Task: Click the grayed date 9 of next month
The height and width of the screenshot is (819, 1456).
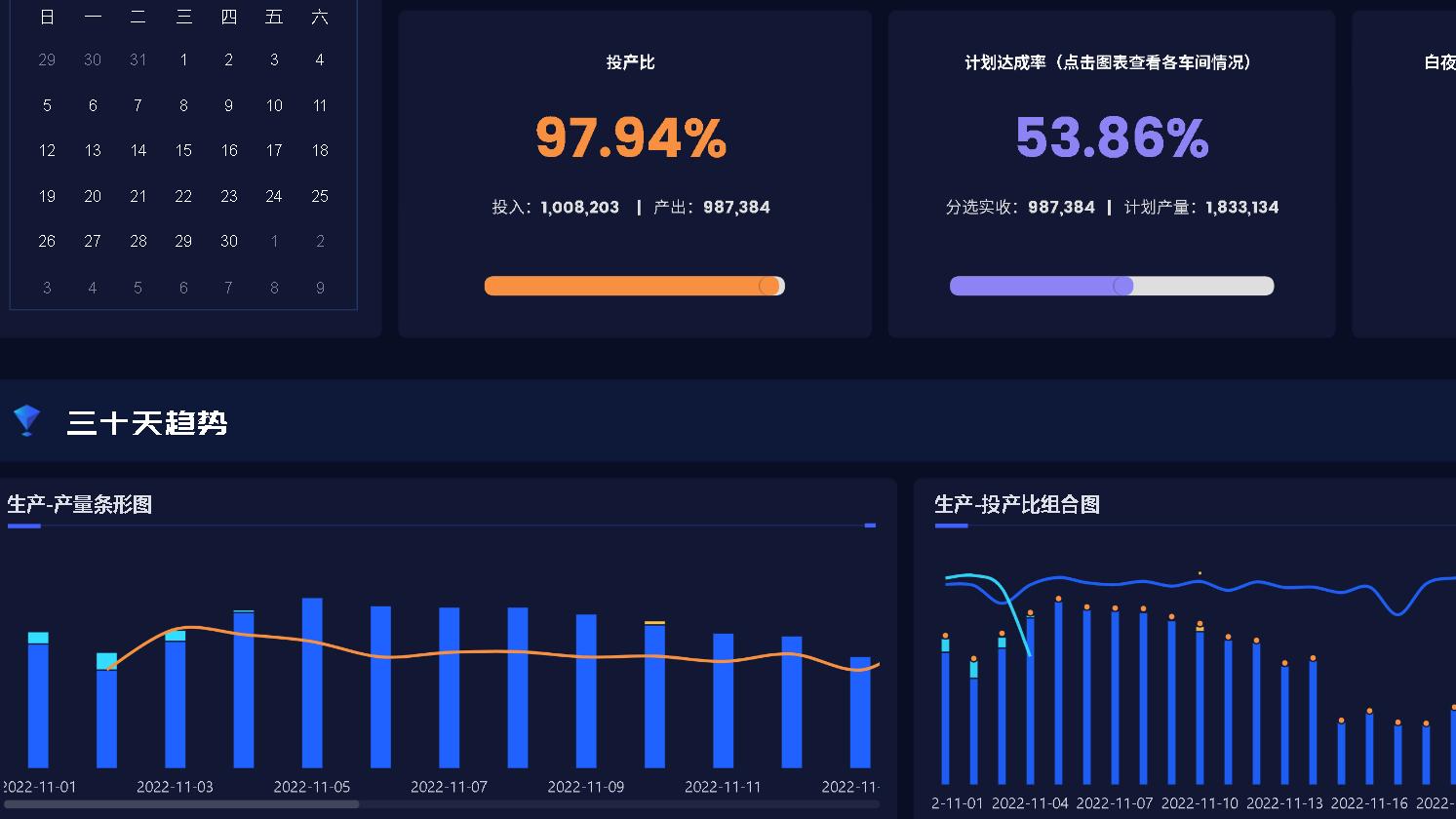Action: [x=320, y=287]
